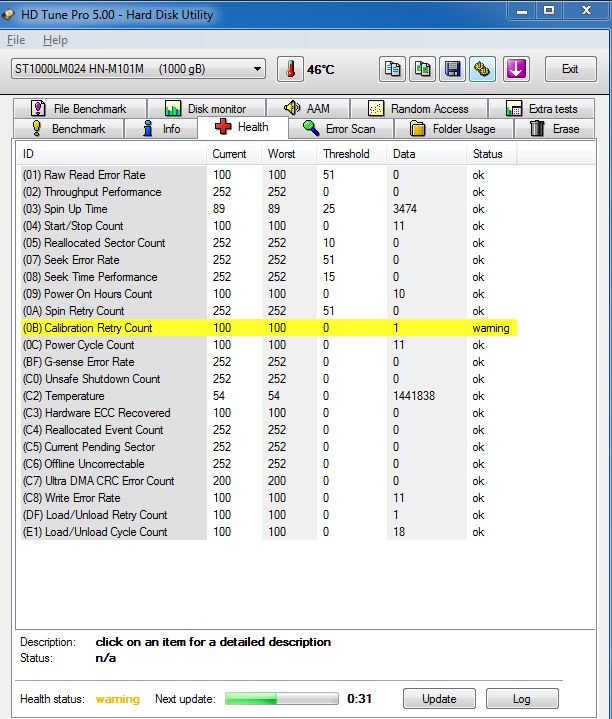Viewport: 612px width, 719px height.
Task: Click the purple down-arrow minimize to tray icon
Action: [516, 69]
